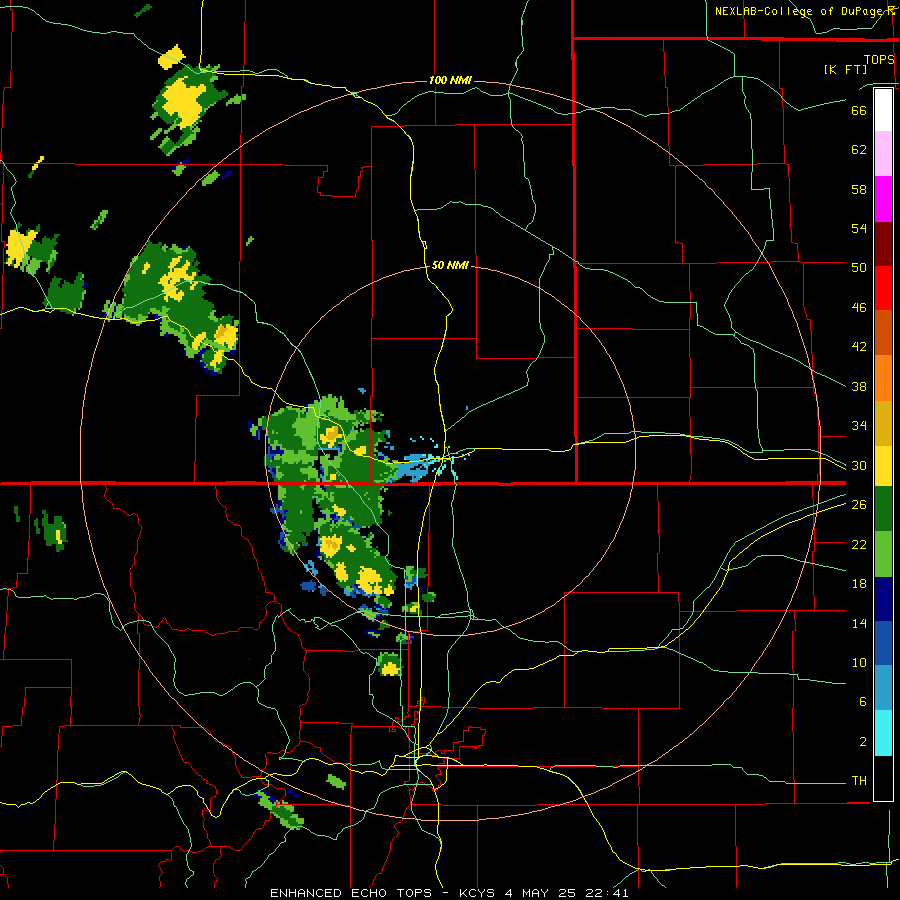Image resolution: width=900 pixels, height=900 pixels.
Task: Click the orange 42 kft legend swatch
Action: tap(883, 378)
